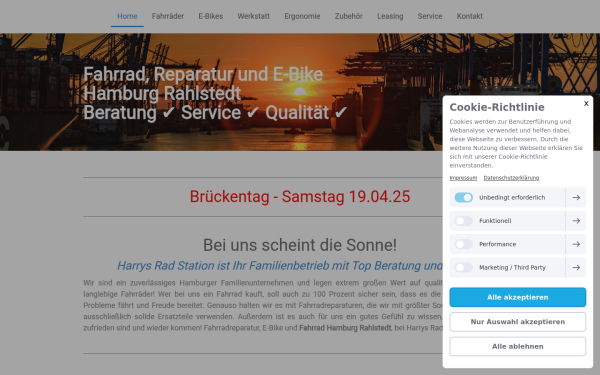Image resolution: width=600 pixels, height=375 pixels.
Task: Select Ergonomie in the navigation
Action: pyautogui.click(x=302, y=16)
